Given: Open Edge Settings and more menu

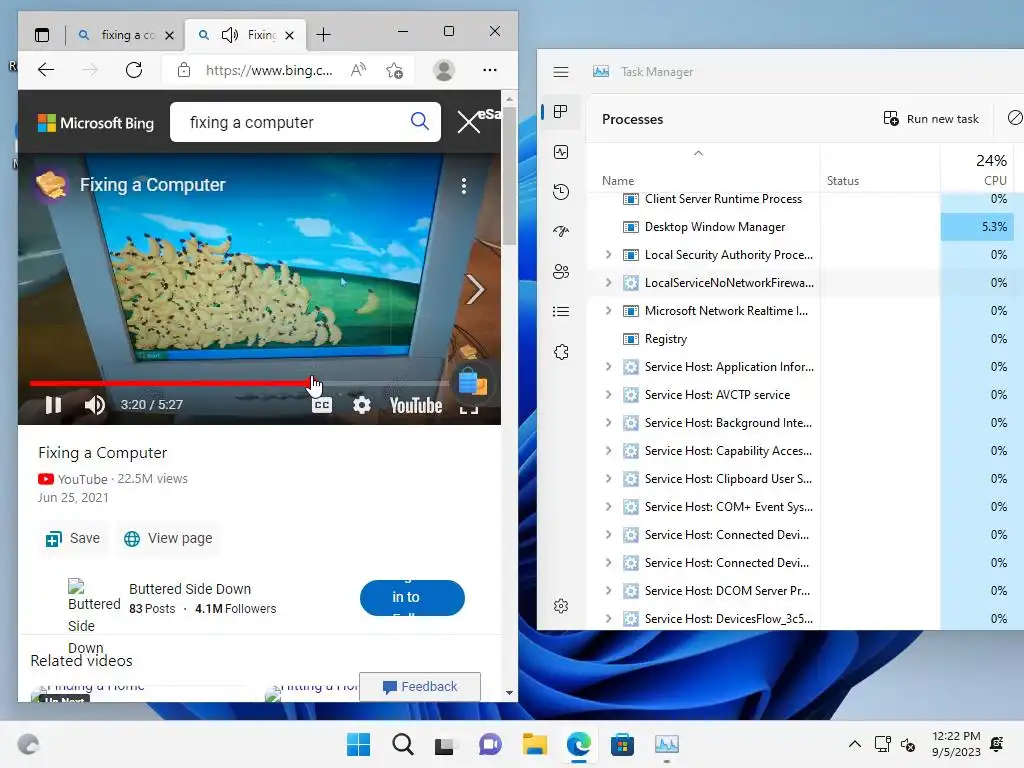Looking at the screenshot, I should pos(490,70).
